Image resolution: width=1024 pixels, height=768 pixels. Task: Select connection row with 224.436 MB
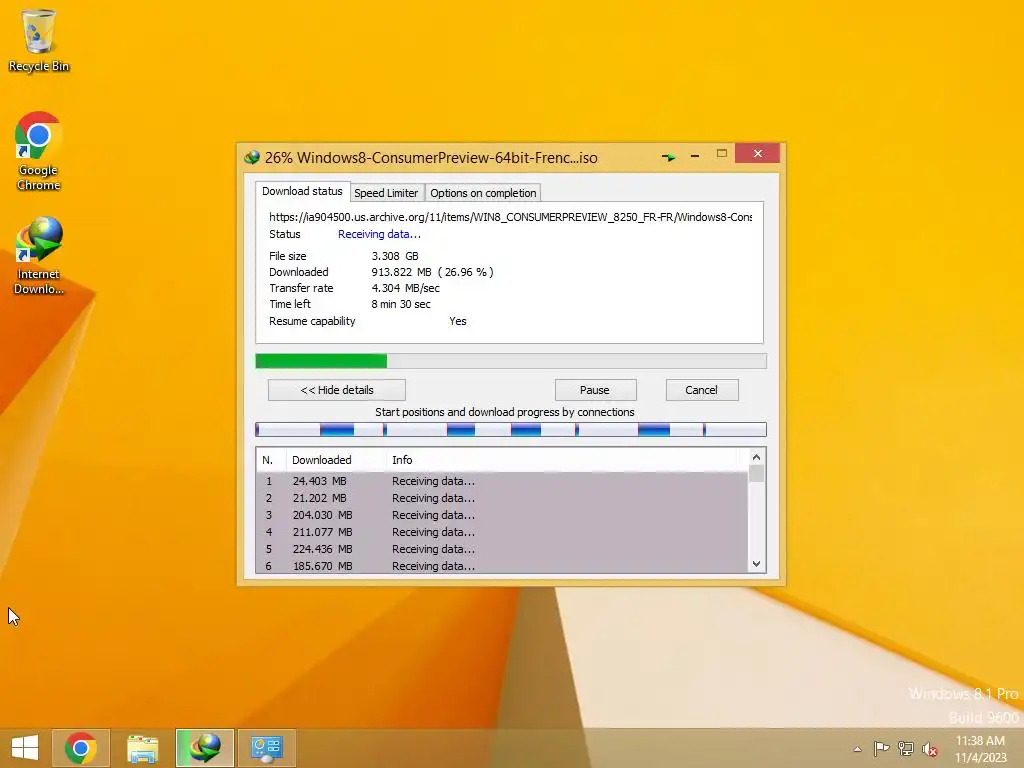pos(502,549)
